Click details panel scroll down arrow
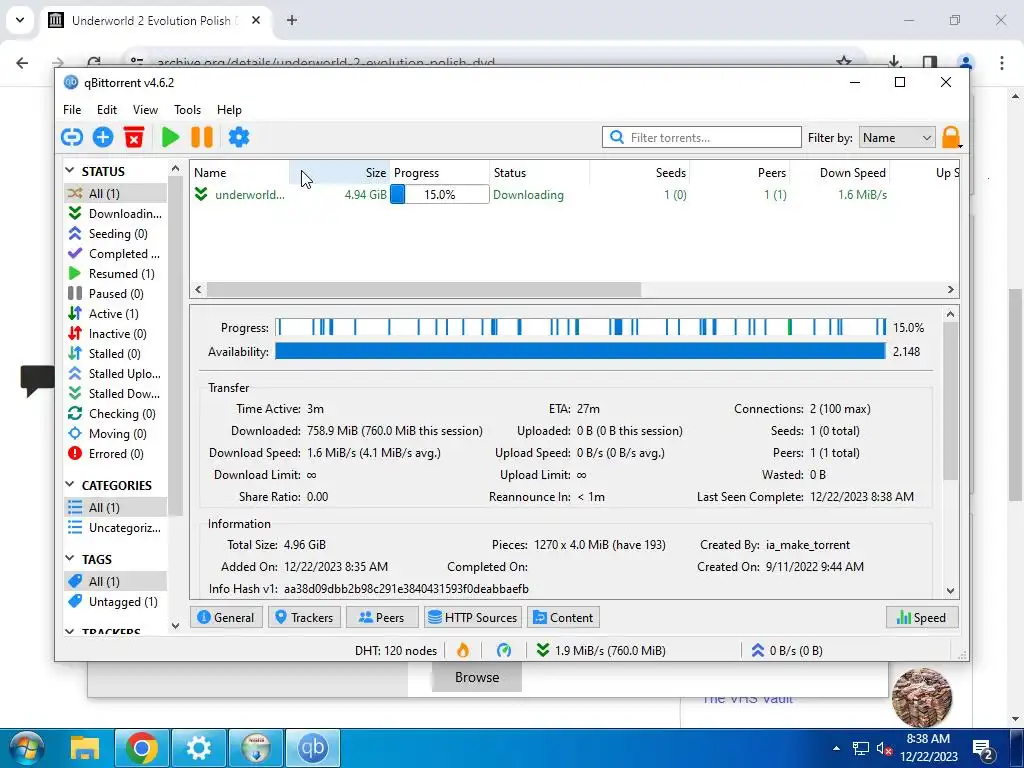This screenshot has height=768, width=1024. 950,590
